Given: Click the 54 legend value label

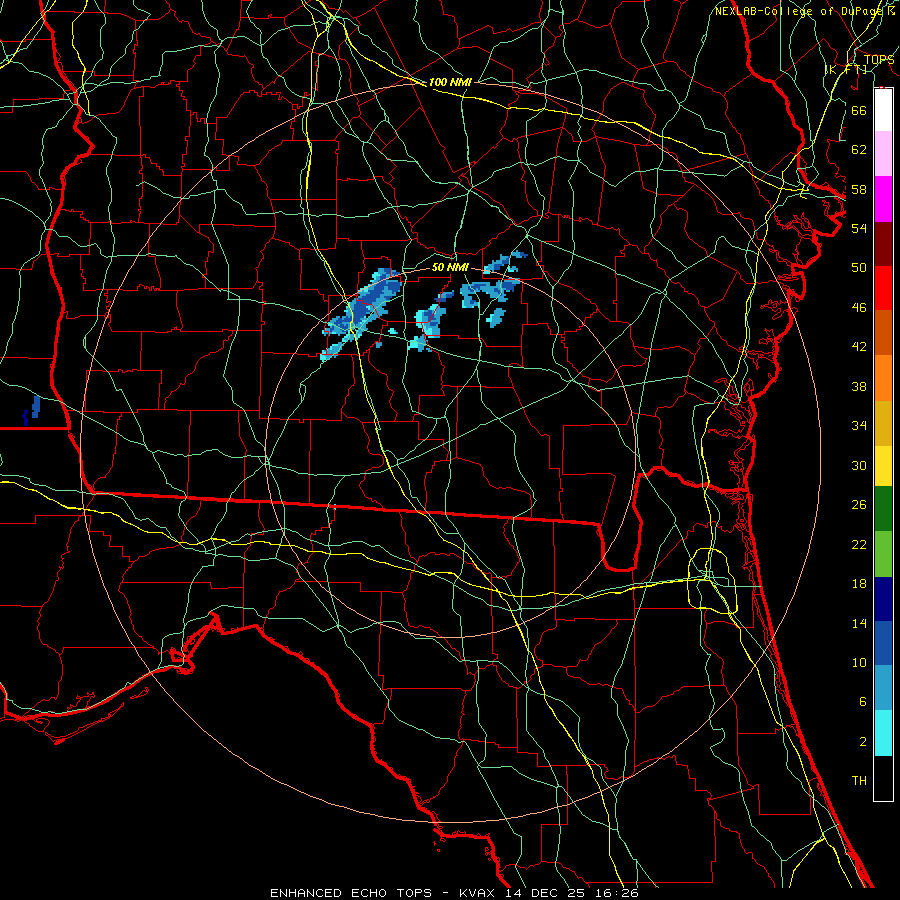Looking at the screenshot, I should coord(859,228).
